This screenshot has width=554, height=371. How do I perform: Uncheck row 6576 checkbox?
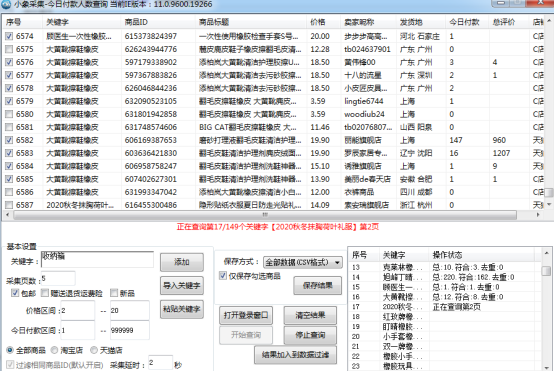9,62
